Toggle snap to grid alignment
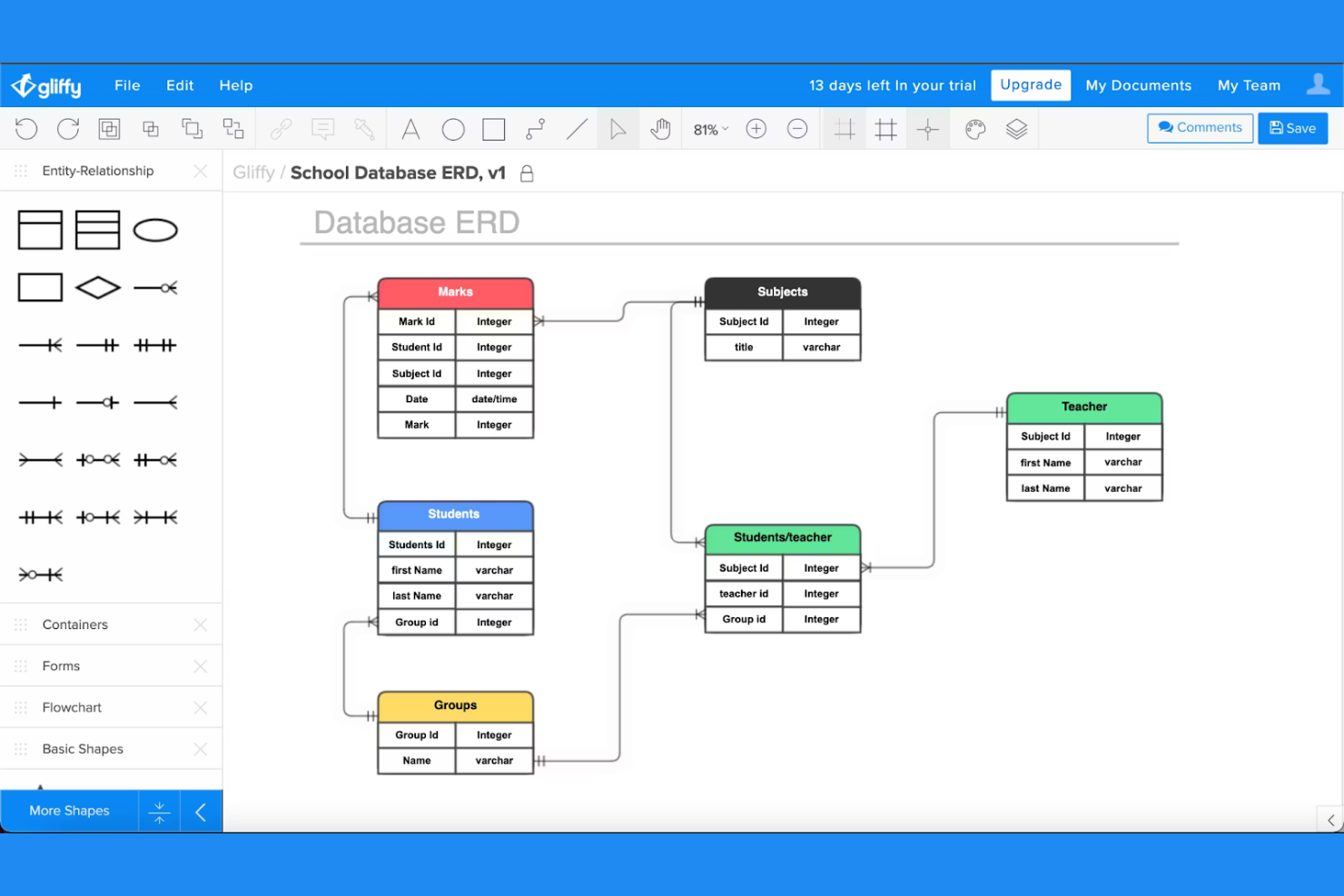 click(x=927, y=128)
